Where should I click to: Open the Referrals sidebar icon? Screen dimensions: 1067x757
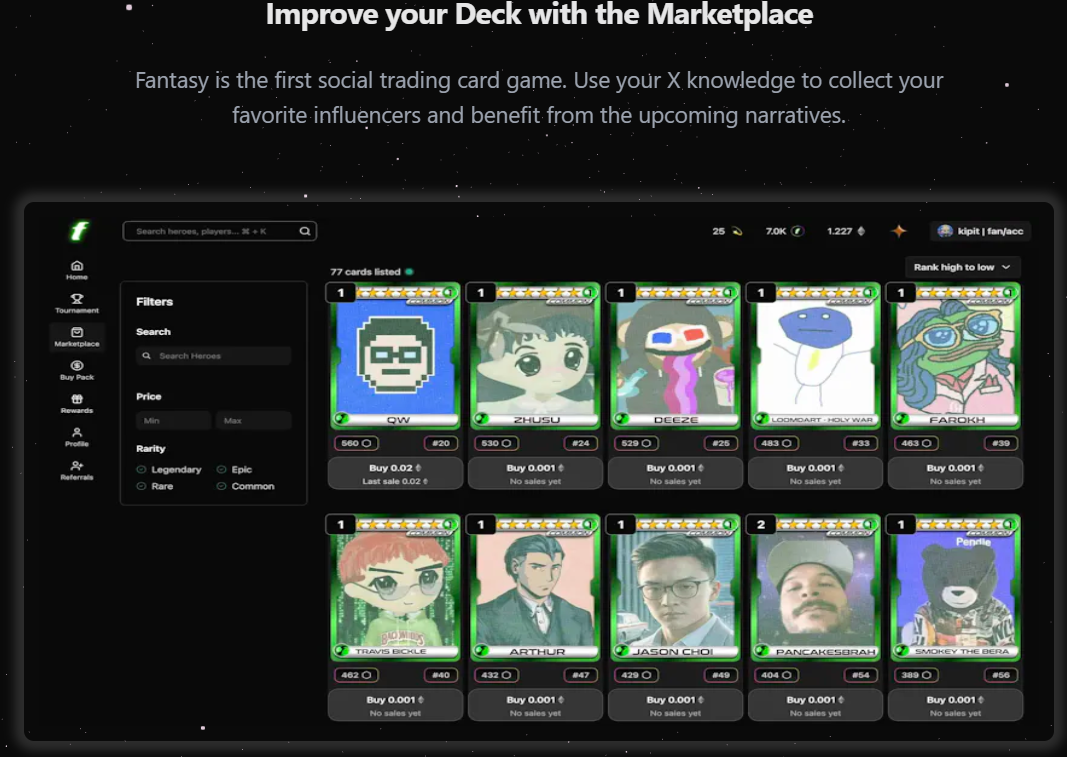pyautogui.click(x=77, y=467)
